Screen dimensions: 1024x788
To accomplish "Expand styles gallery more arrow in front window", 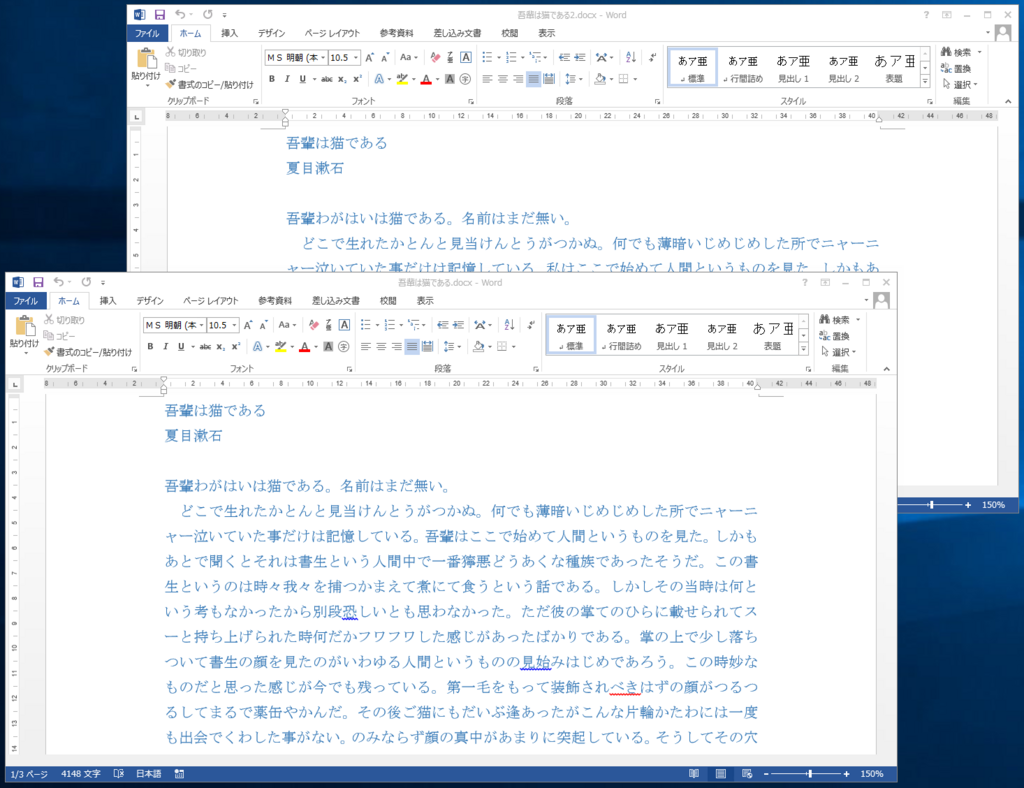I will tap(803, 349).
